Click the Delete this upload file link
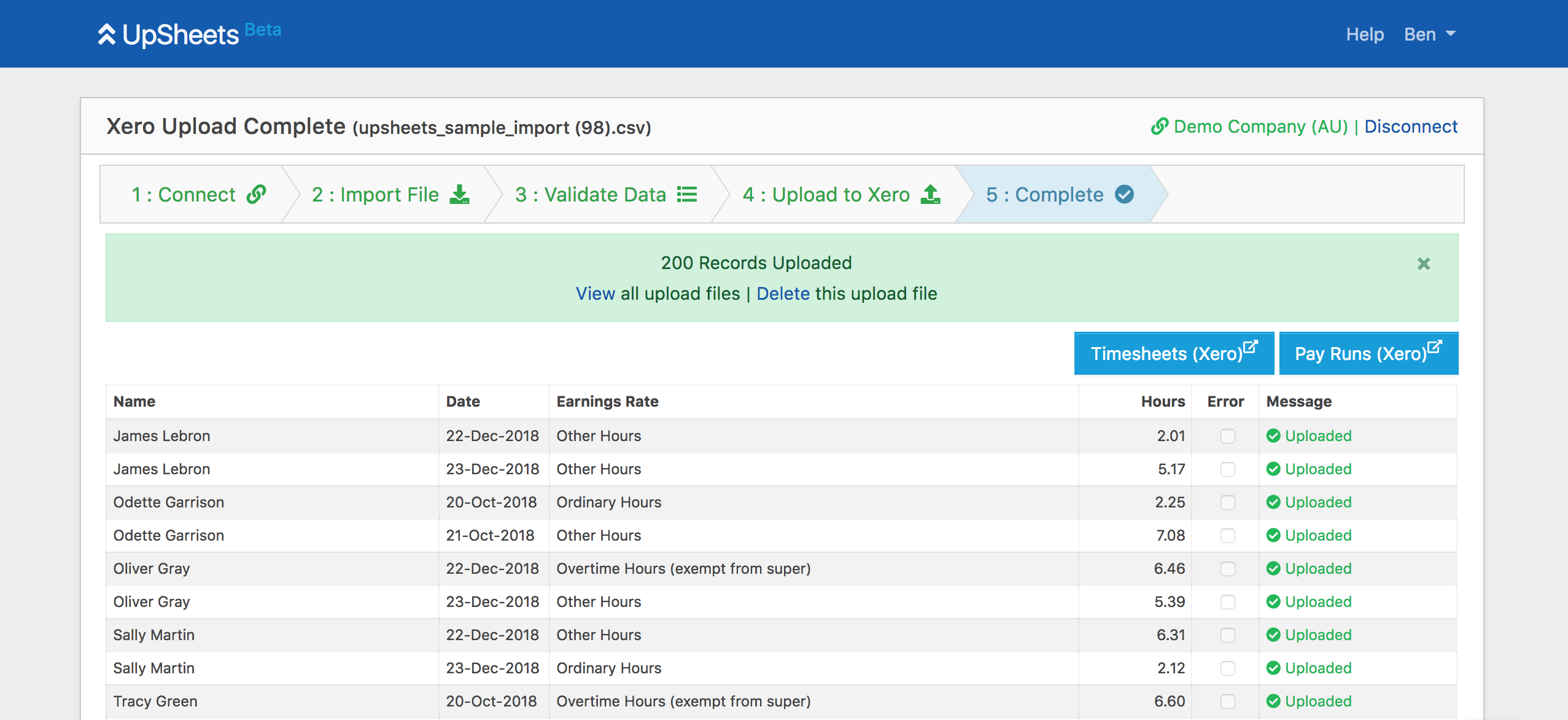The height and width of the screenshot is (720, 1568). pos(783,294)
